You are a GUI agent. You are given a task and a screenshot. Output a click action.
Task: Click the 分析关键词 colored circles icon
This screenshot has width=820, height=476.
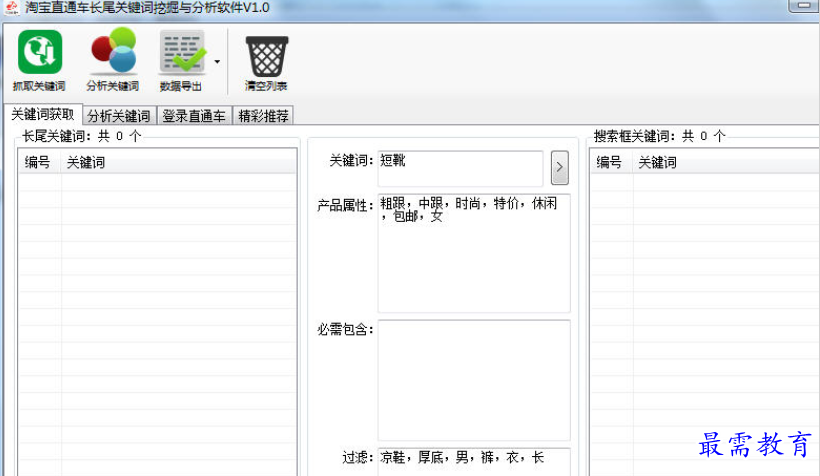point(113,50)
